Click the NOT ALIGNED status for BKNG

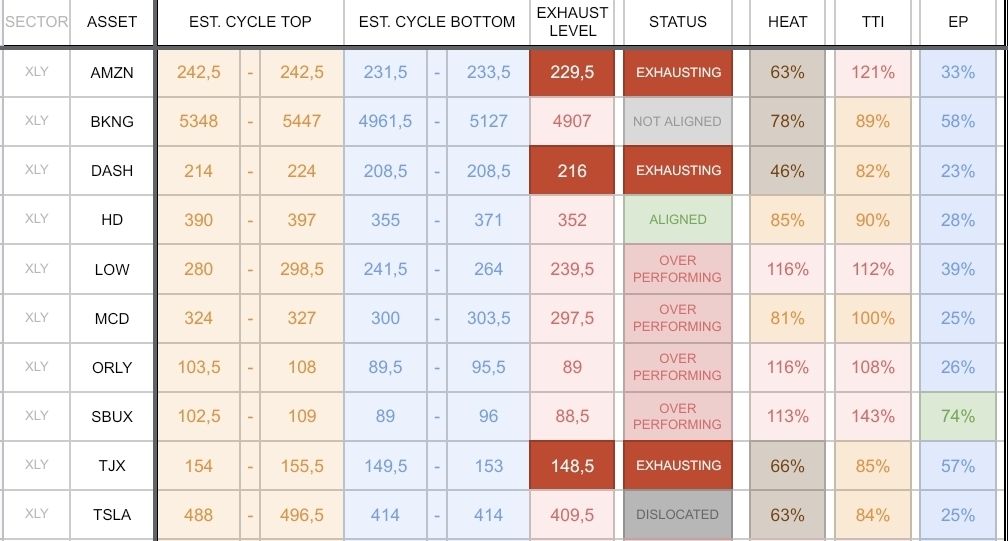pos(677,122)
